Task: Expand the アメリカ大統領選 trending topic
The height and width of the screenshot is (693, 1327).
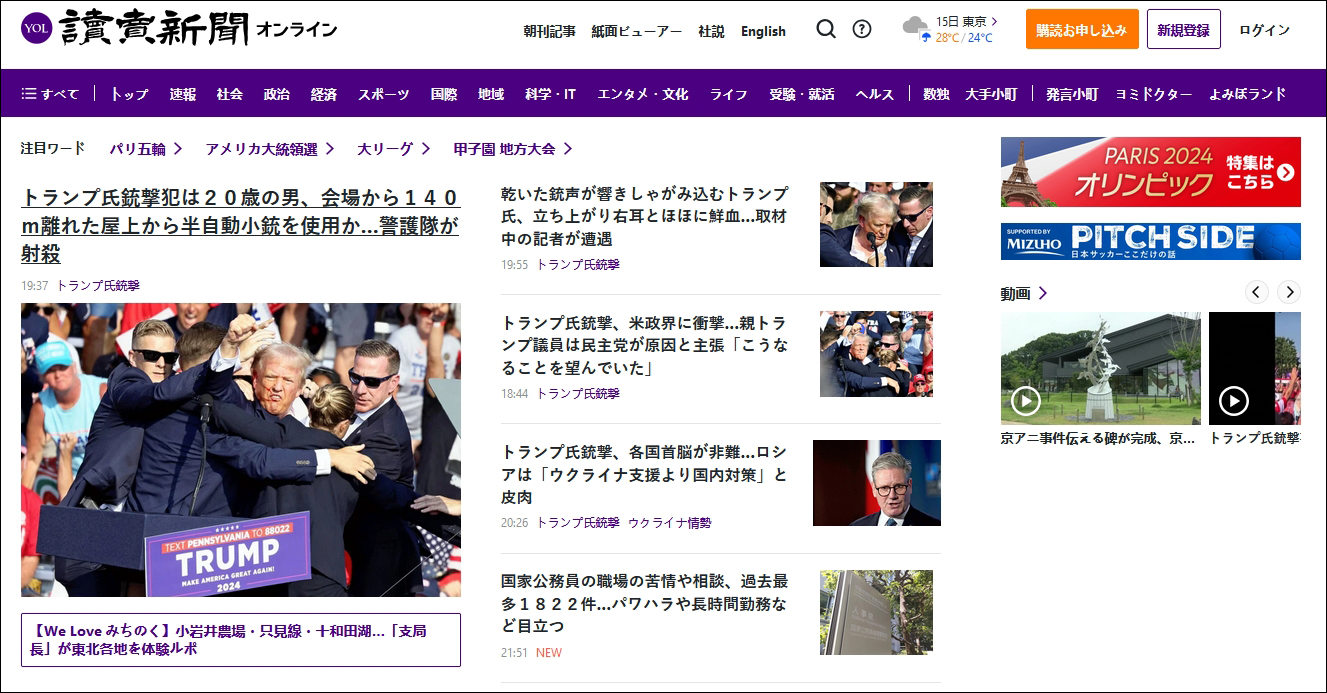Action: click(270, 149)
